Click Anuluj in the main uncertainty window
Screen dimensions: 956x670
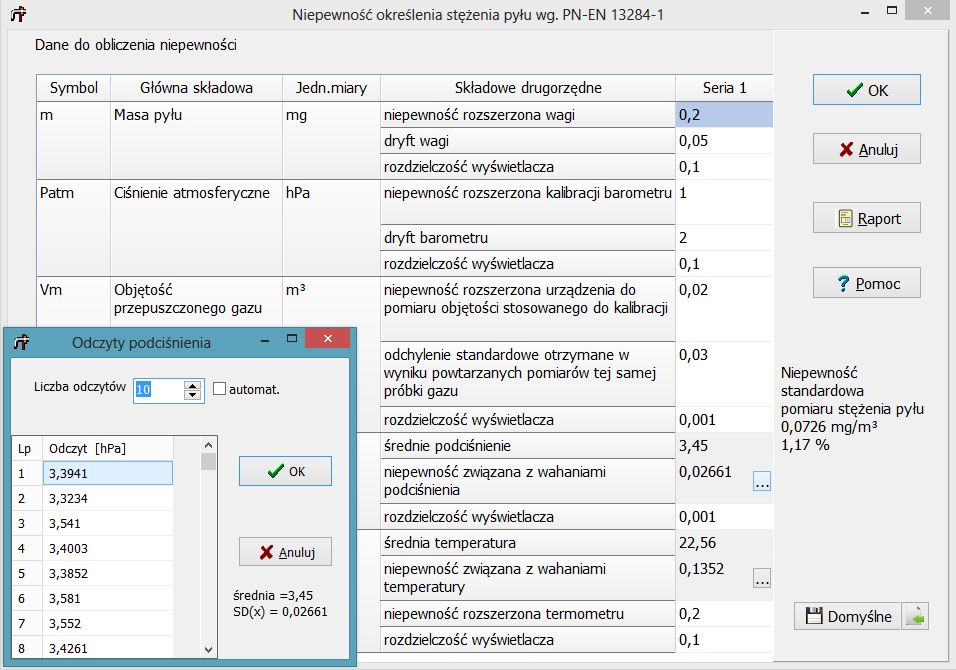coord(866,149)
